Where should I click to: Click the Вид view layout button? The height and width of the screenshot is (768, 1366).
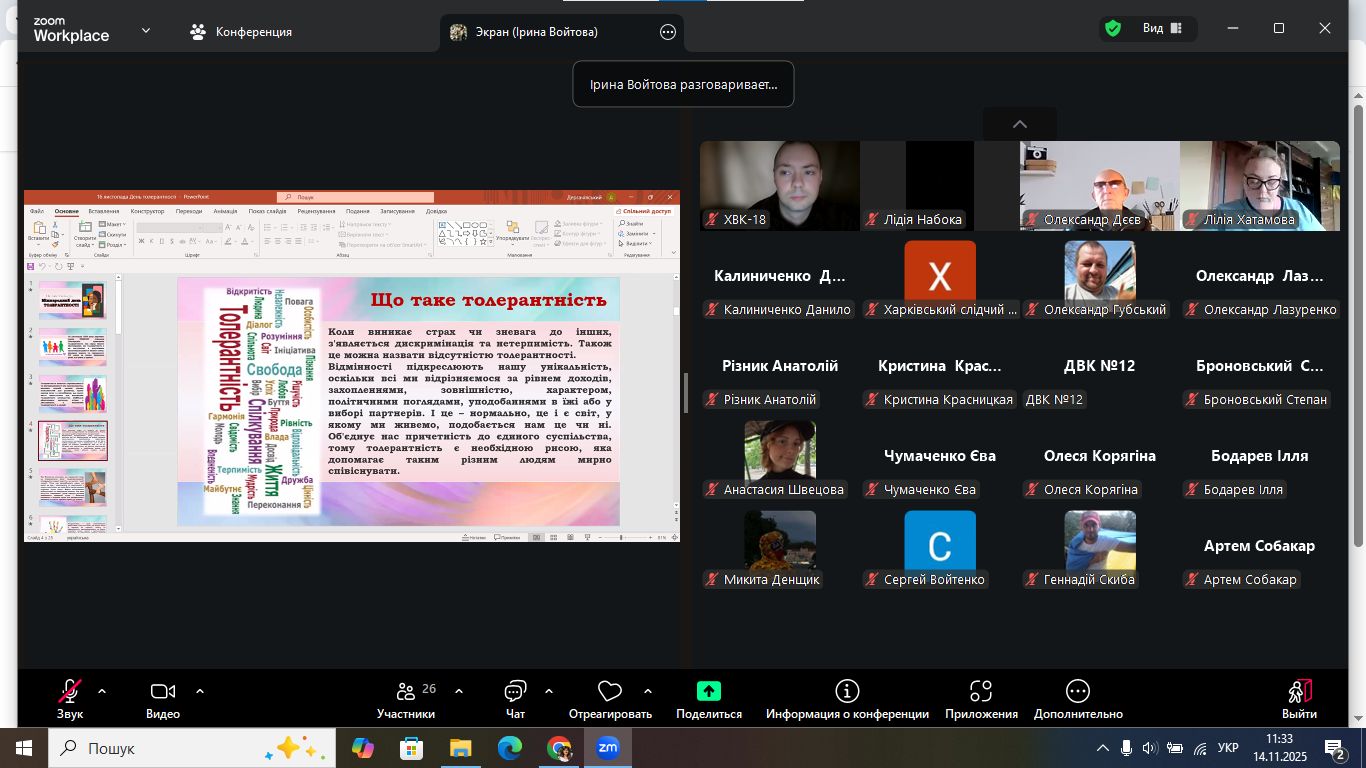coord(1162,29)
